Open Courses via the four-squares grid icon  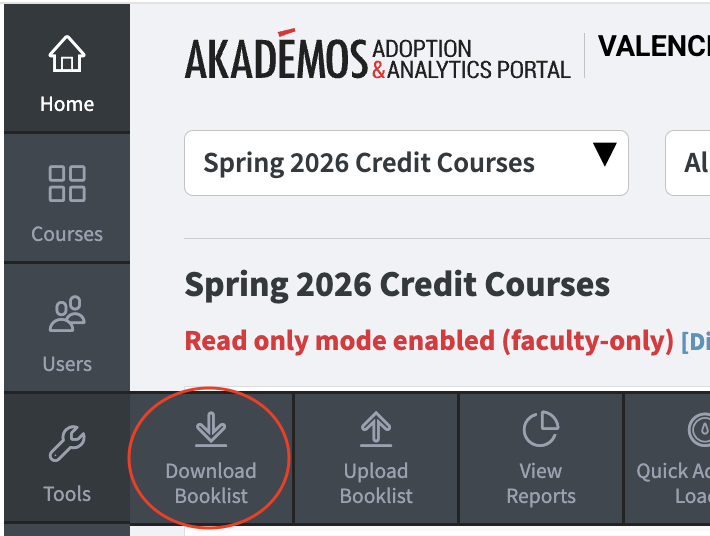[x=67, y=184]
